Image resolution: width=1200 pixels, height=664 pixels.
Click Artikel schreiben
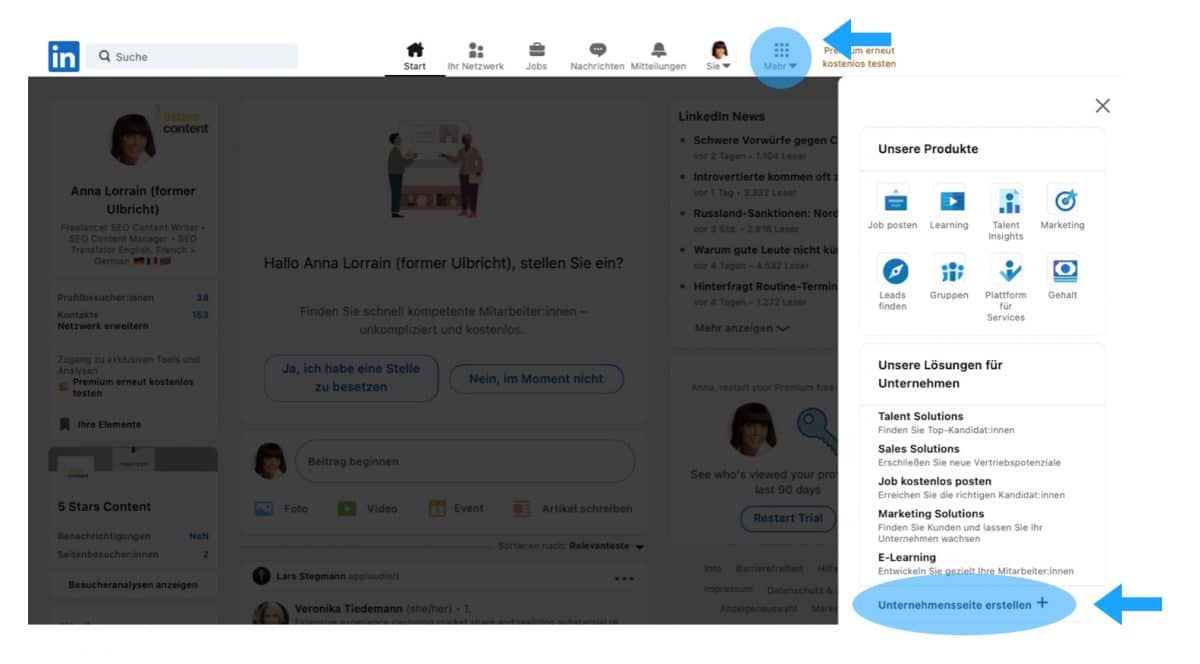coord(572,508)
